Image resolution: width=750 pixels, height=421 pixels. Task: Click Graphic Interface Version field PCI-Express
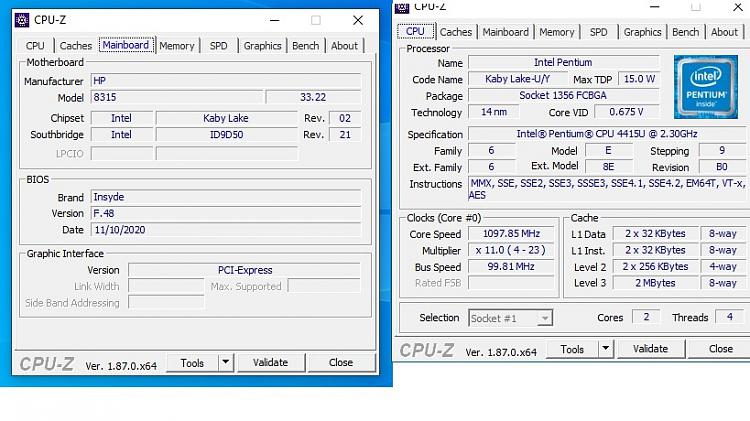click(244, 270)
